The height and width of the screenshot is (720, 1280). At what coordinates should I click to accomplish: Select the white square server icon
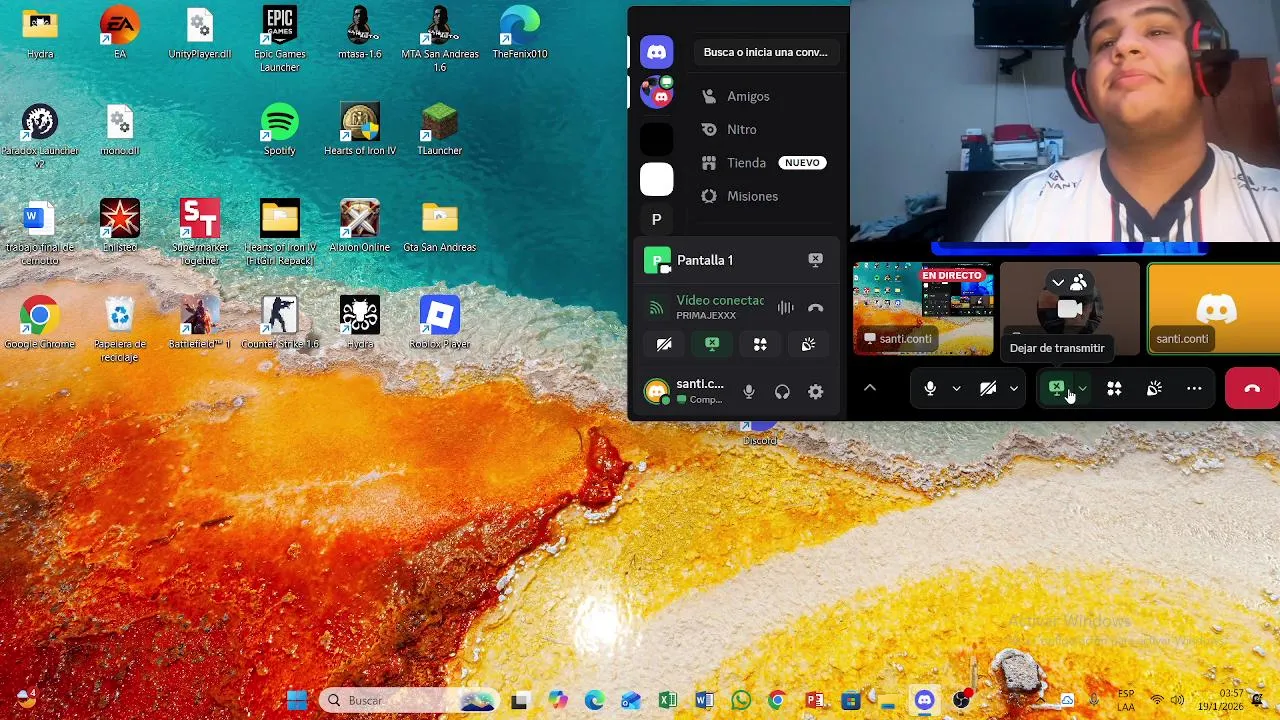(657, 179)
